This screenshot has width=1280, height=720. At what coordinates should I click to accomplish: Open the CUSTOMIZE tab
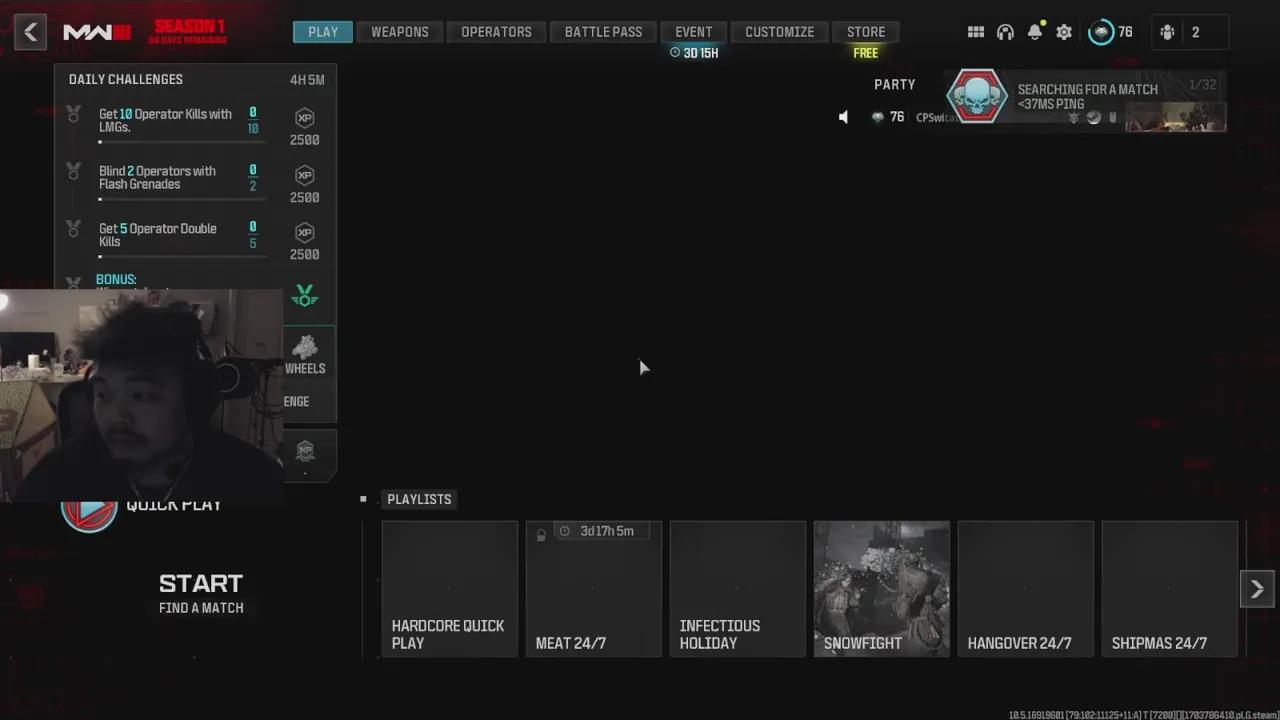pyautogui.click(x=779, y=32)
